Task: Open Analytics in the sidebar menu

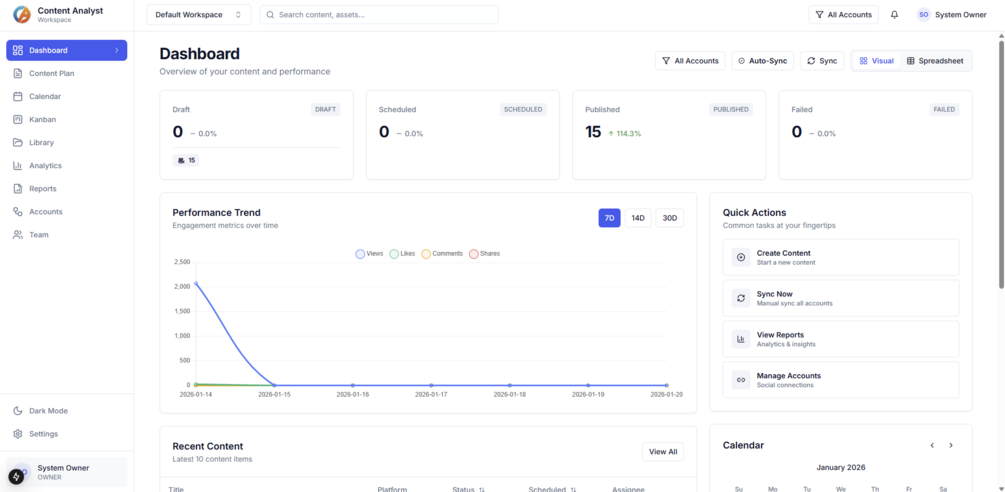Action: 45,166
